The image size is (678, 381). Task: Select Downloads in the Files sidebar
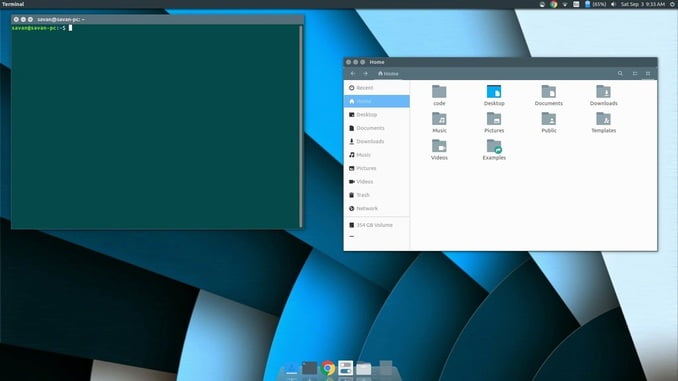click(x=377, y=141)
